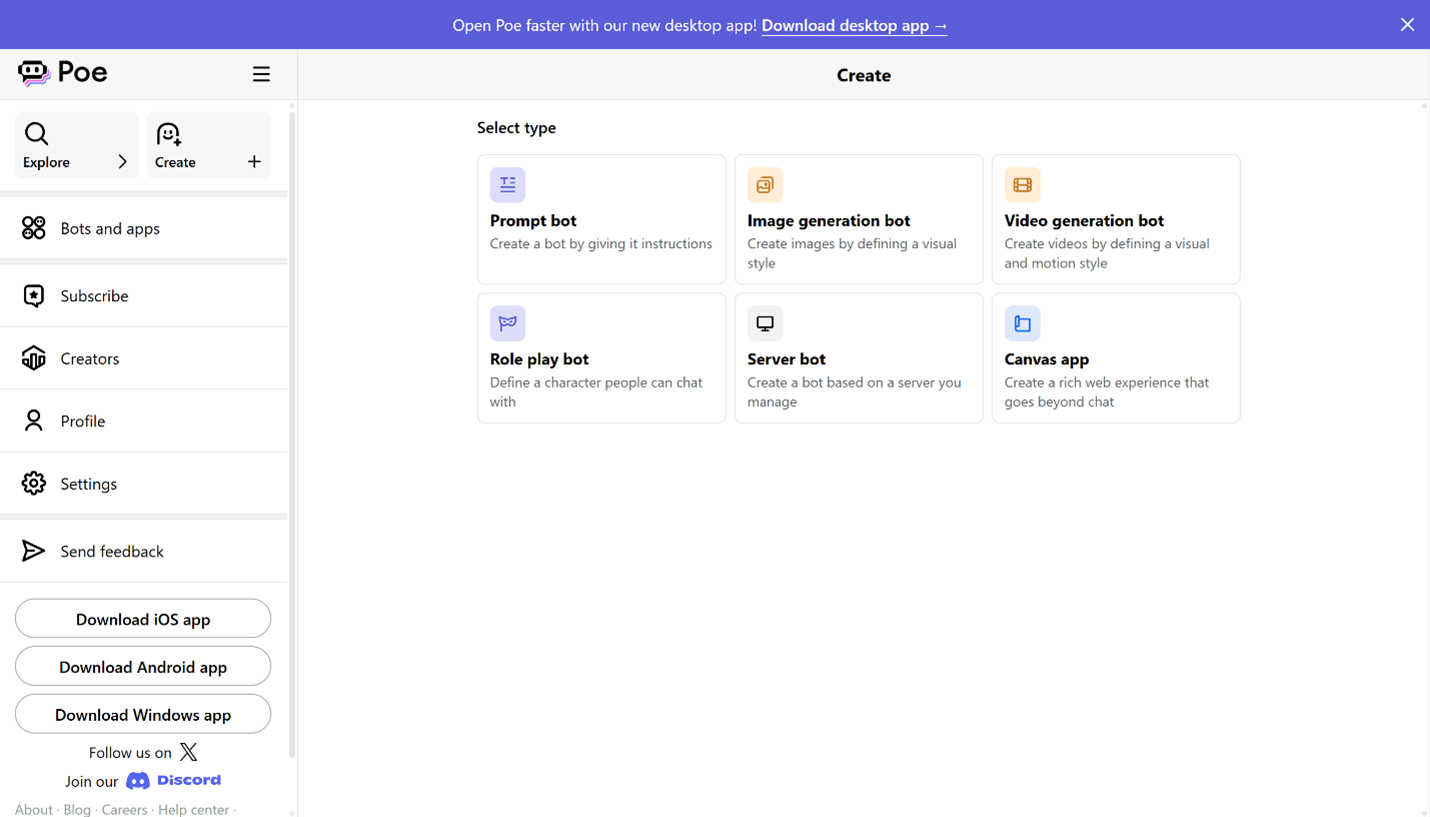Click the Bots and apps icon
The height and width of the screenshot is (817, 1430).
click(x=34, y=228)
